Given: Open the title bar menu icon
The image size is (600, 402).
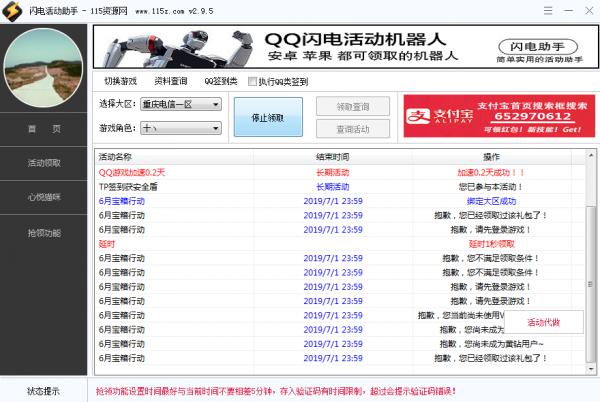Looking at the screenshot, I should click(548, 11).
